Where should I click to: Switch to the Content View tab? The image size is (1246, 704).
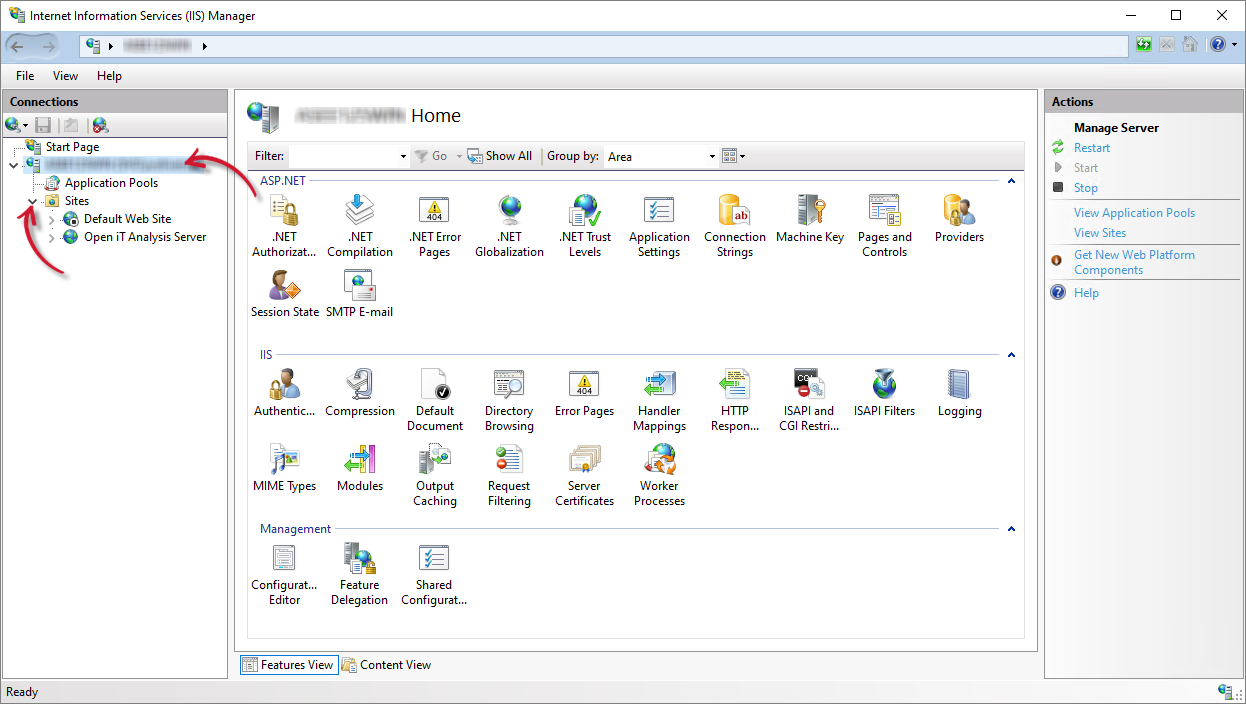click(x=387, y=665)
